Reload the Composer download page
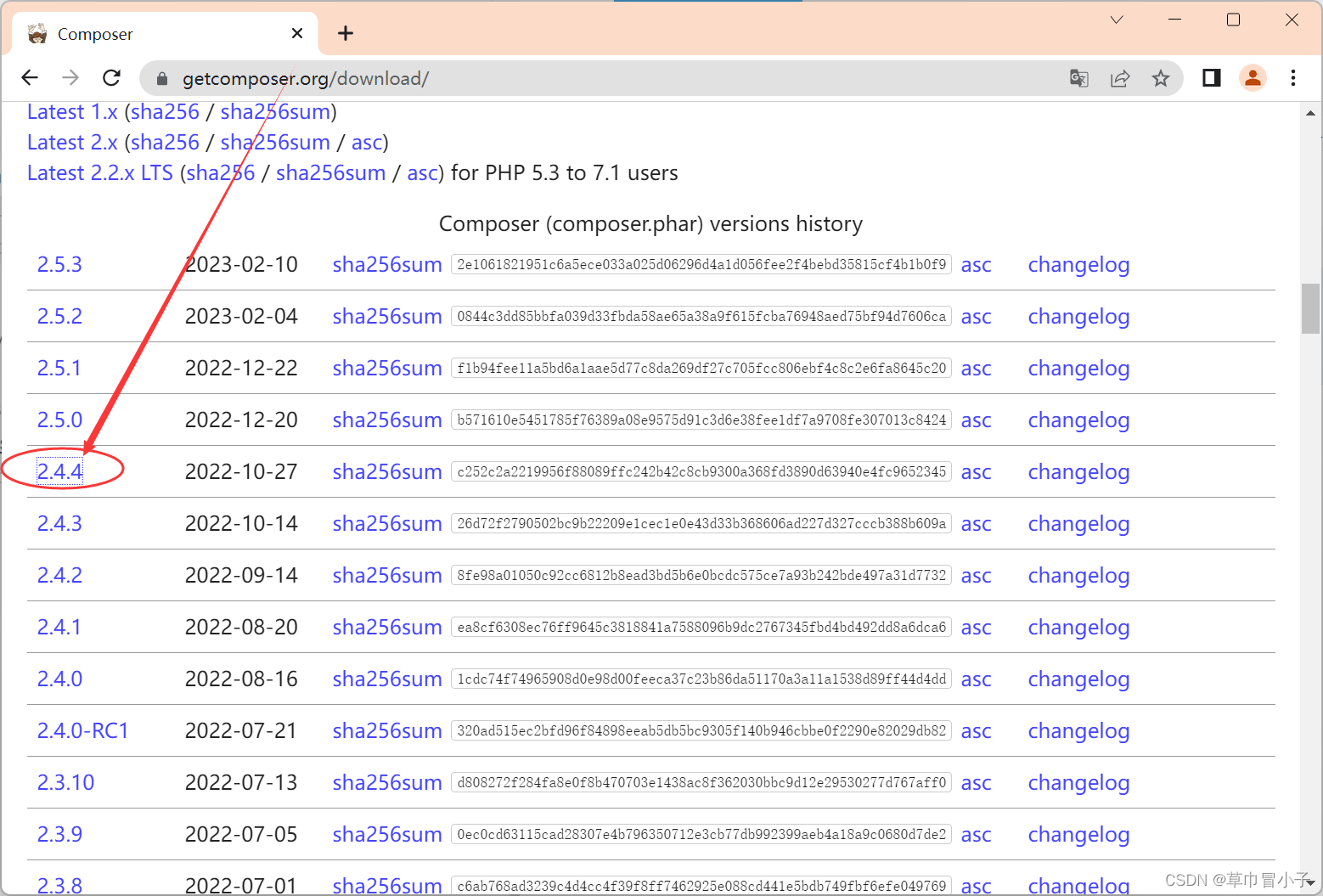Screen dimensions: 1323x896 click(111, 78)
